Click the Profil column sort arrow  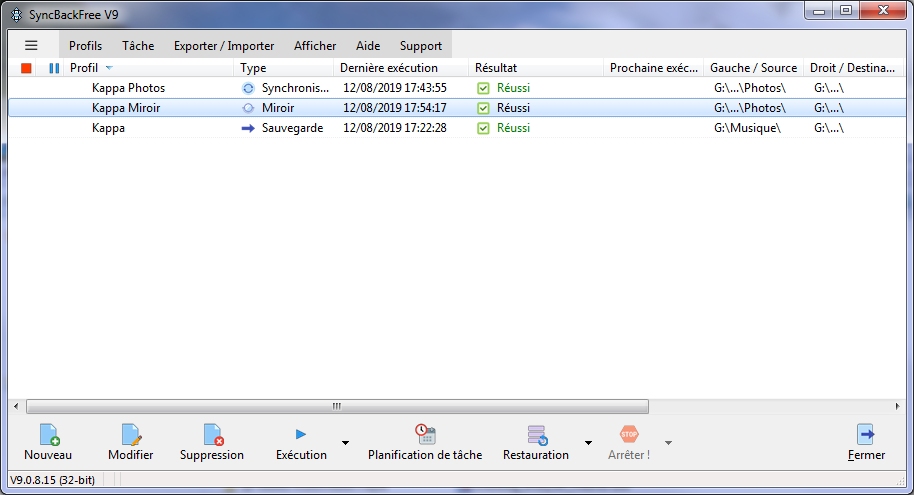click(109, 68)
